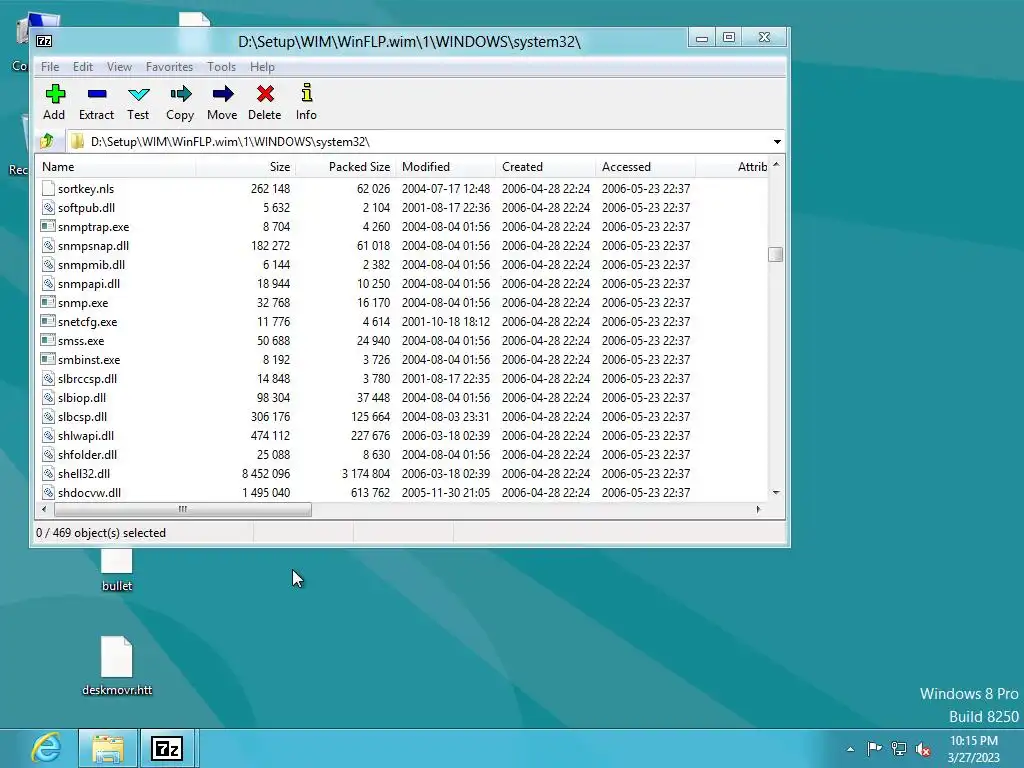Open the View menu
The image size is (1024, 768).
[x=119, y=67]
